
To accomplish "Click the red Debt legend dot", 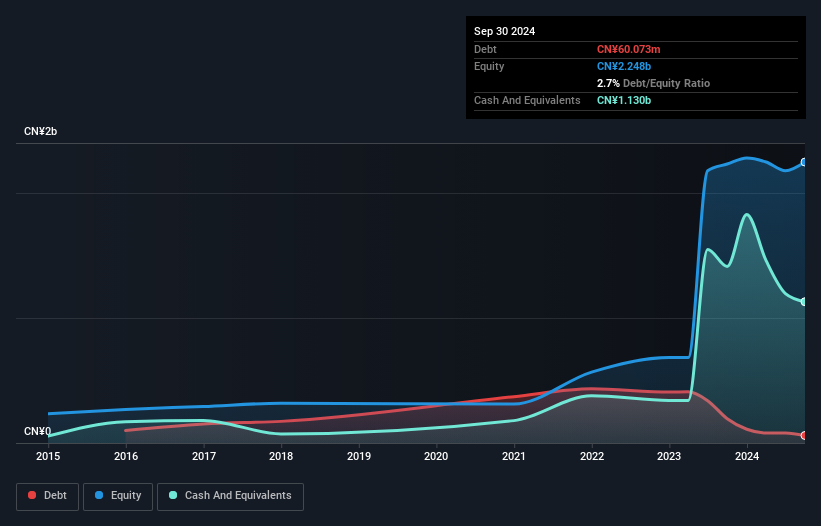I will (32, 495).
